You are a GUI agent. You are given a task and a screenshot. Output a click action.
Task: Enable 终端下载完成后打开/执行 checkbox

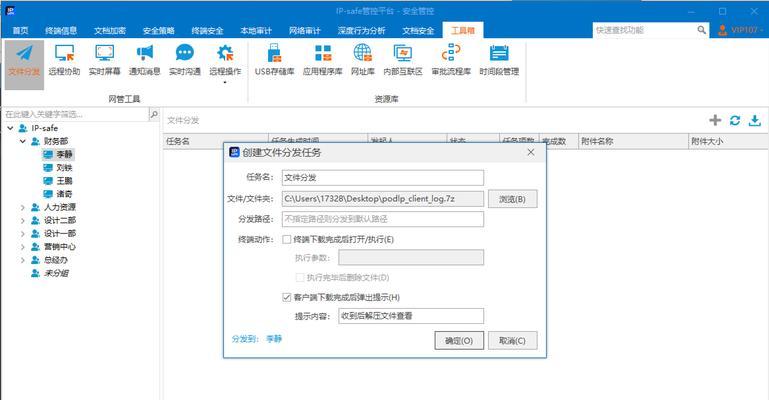click(x=287, y=240)
